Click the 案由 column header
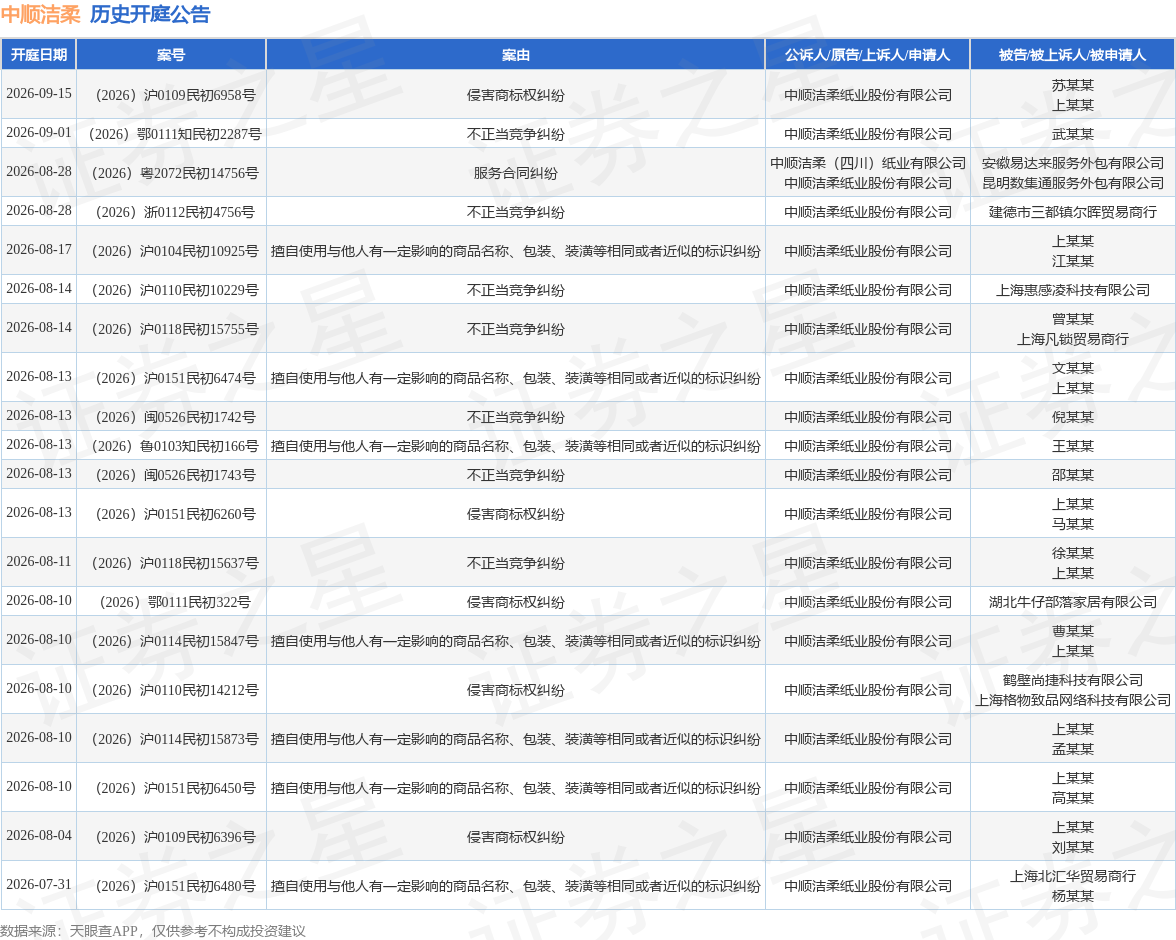The image size is (1176, 940). click(x=515, y=55)
